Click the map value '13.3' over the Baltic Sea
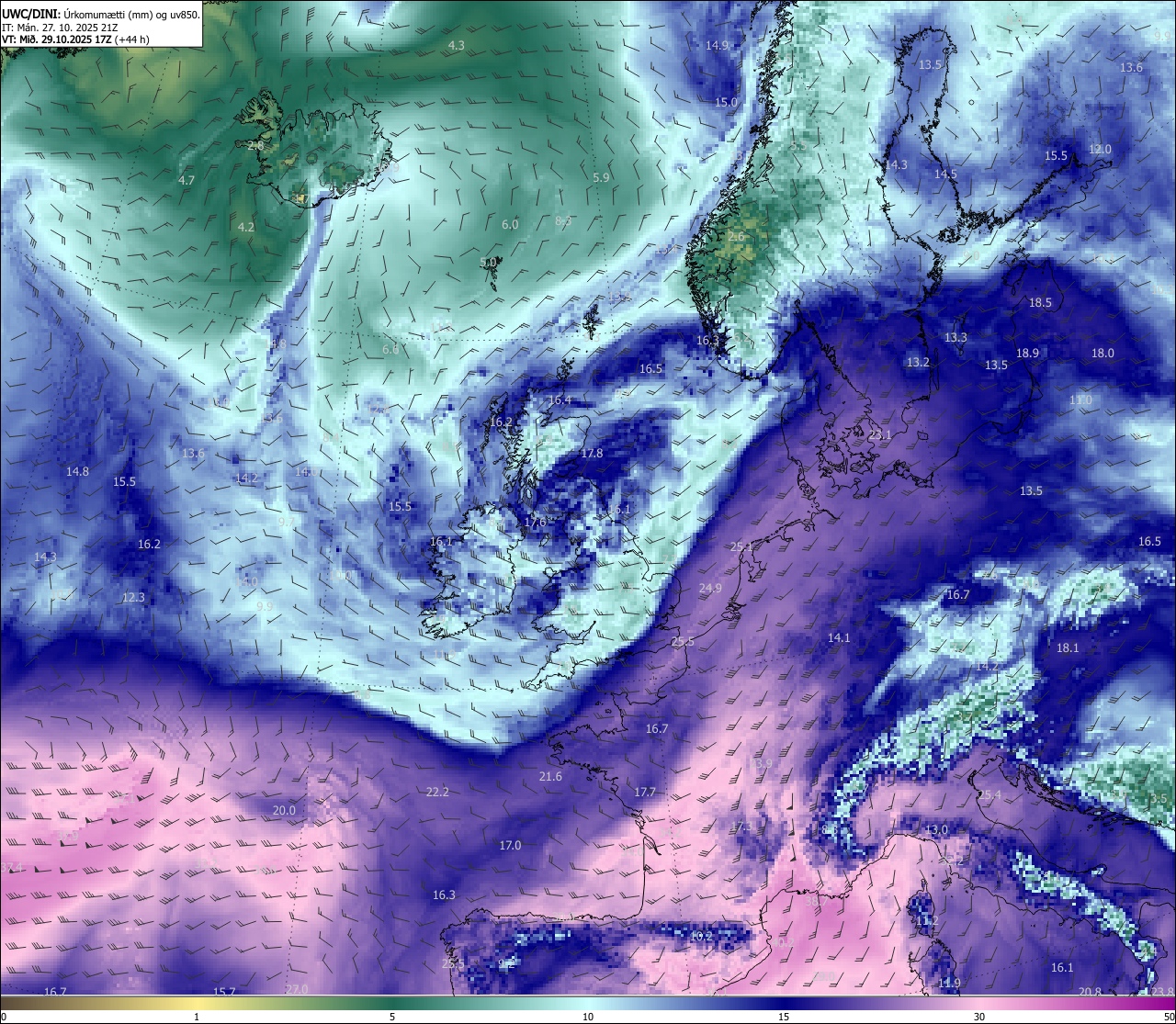This screenshot has width=1176, height=1024. (x=955, y=338)
